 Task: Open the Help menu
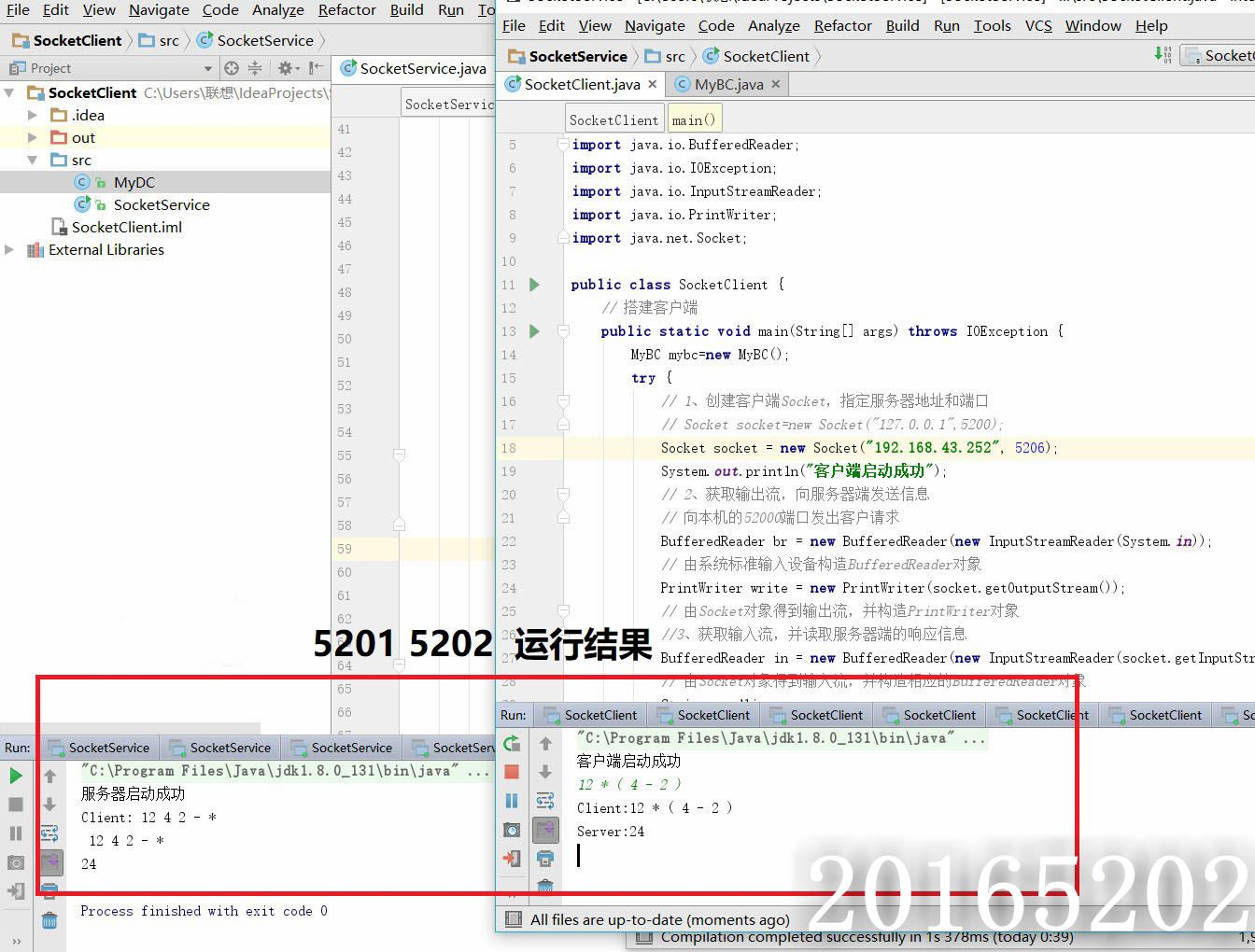[x=1151, y=25]
